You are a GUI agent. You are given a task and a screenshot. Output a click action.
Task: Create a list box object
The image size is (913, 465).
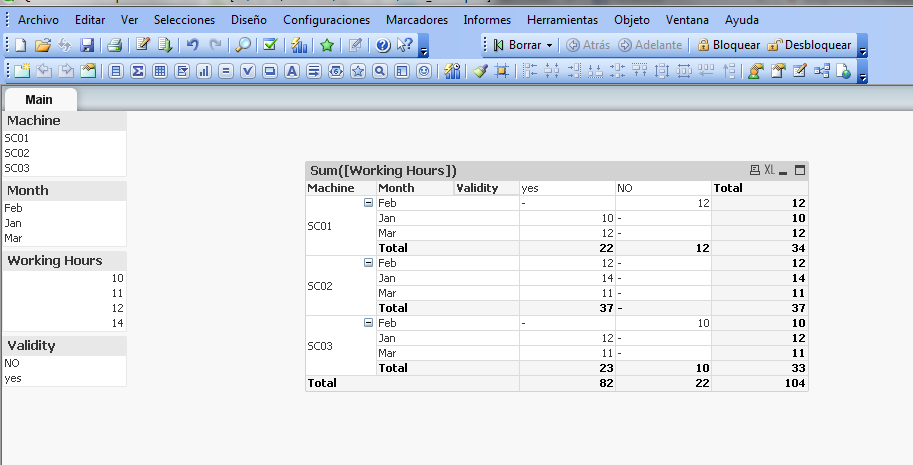tap(116, 71)
